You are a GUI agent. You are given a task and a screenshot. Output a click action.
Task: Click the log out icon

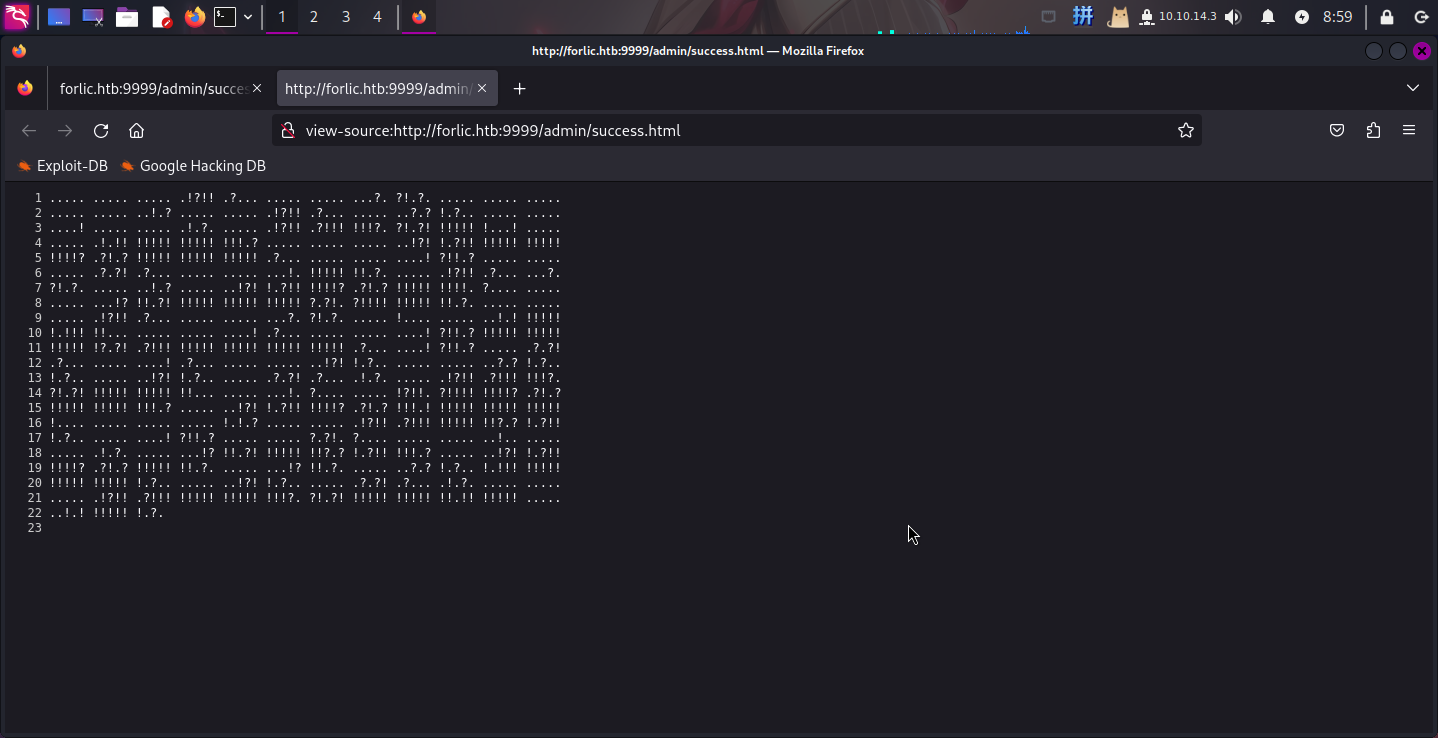[1421, 17]
